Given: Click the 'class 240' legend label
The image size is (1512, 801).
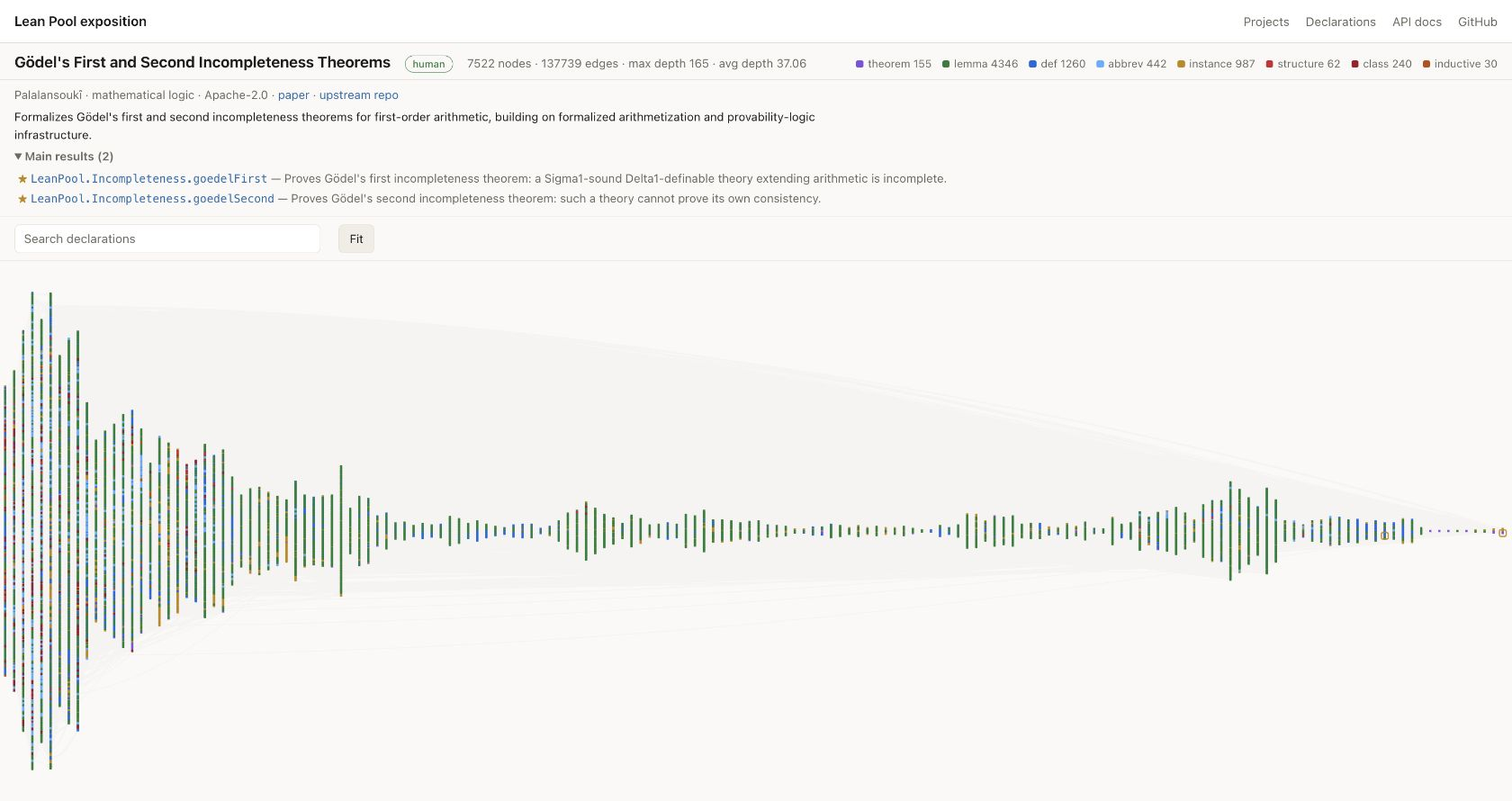Looking at the screenshot, I should tap(1387, 64).
